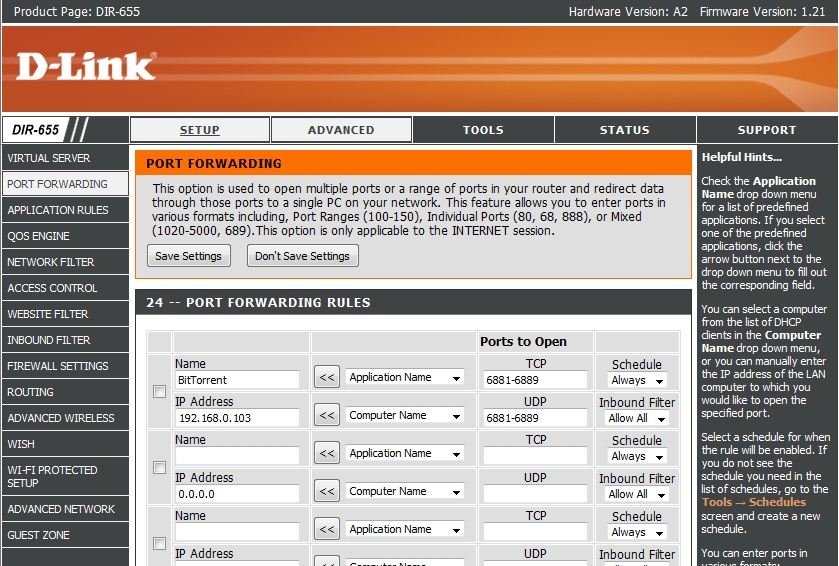Screen dimensions: 839x566
Task: Open third rule's Schedule dropdown
Action: point(637,532)
